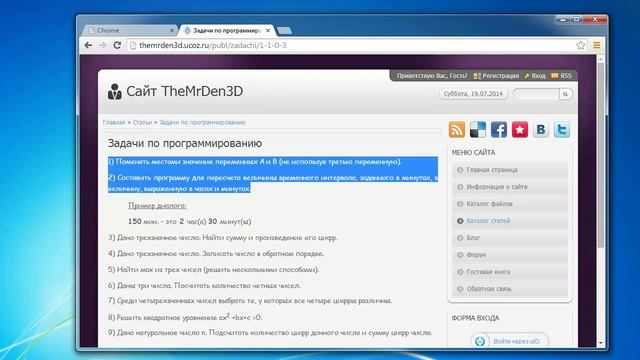Viewport: 640px width, 360px height.
Task: Share via VKontakte 'B' icon
Action: click(x=541, y=130)
